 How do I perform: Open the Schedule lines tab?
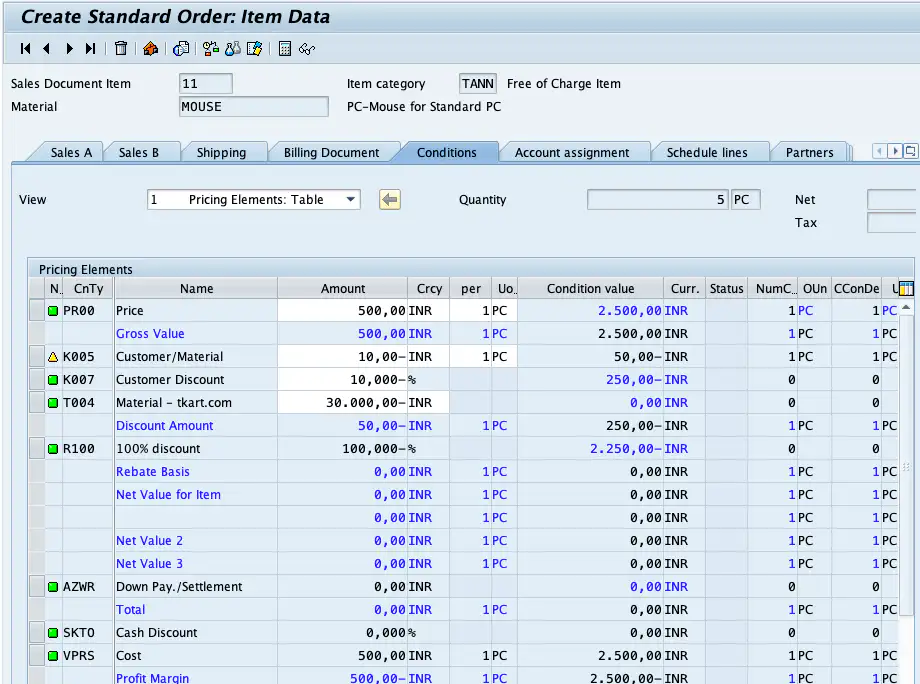click(707, 153)
